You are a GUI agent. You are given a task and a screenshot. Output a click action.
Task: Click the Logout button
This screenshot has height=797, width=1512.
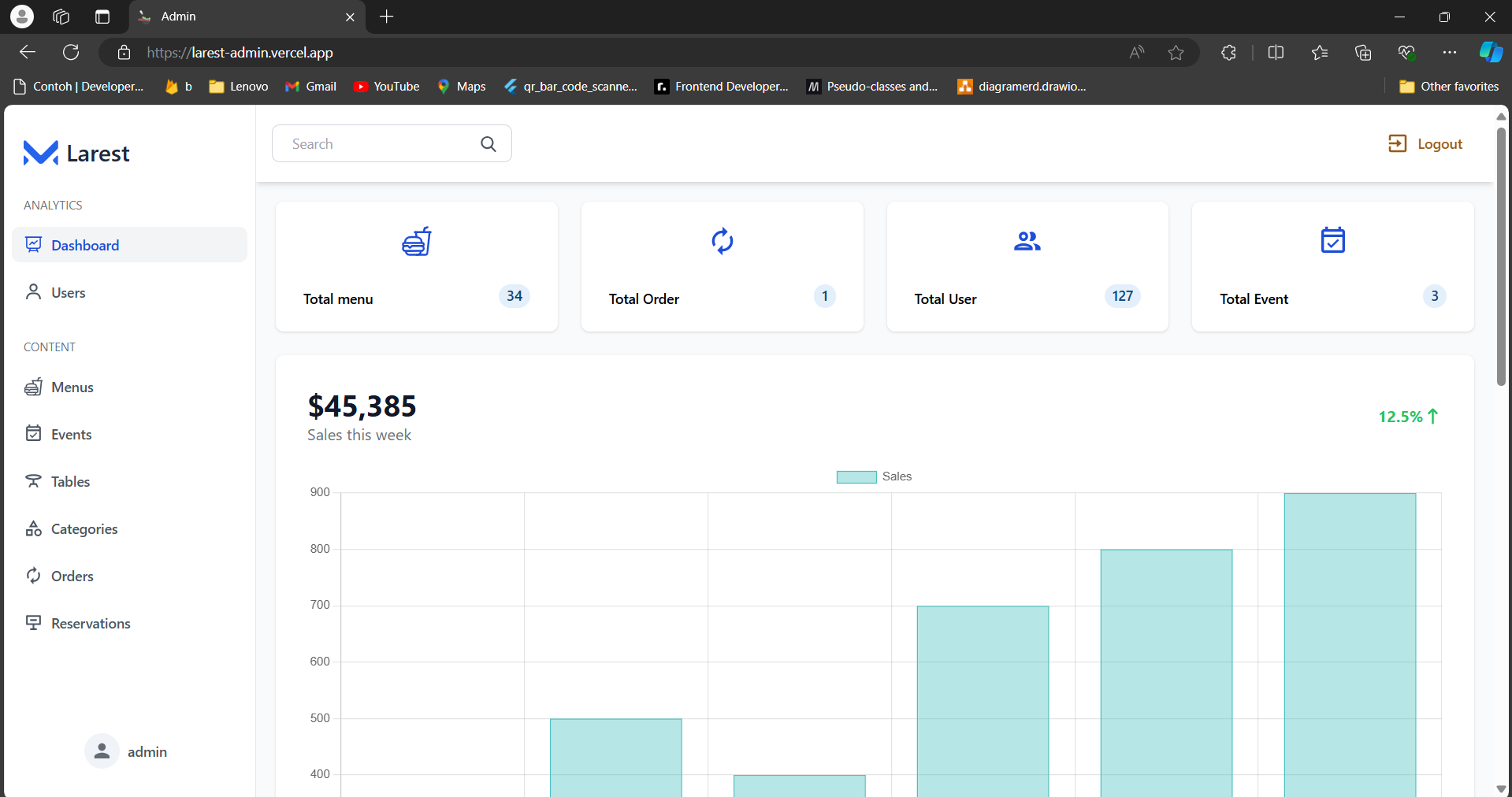tap(1425, 144)
